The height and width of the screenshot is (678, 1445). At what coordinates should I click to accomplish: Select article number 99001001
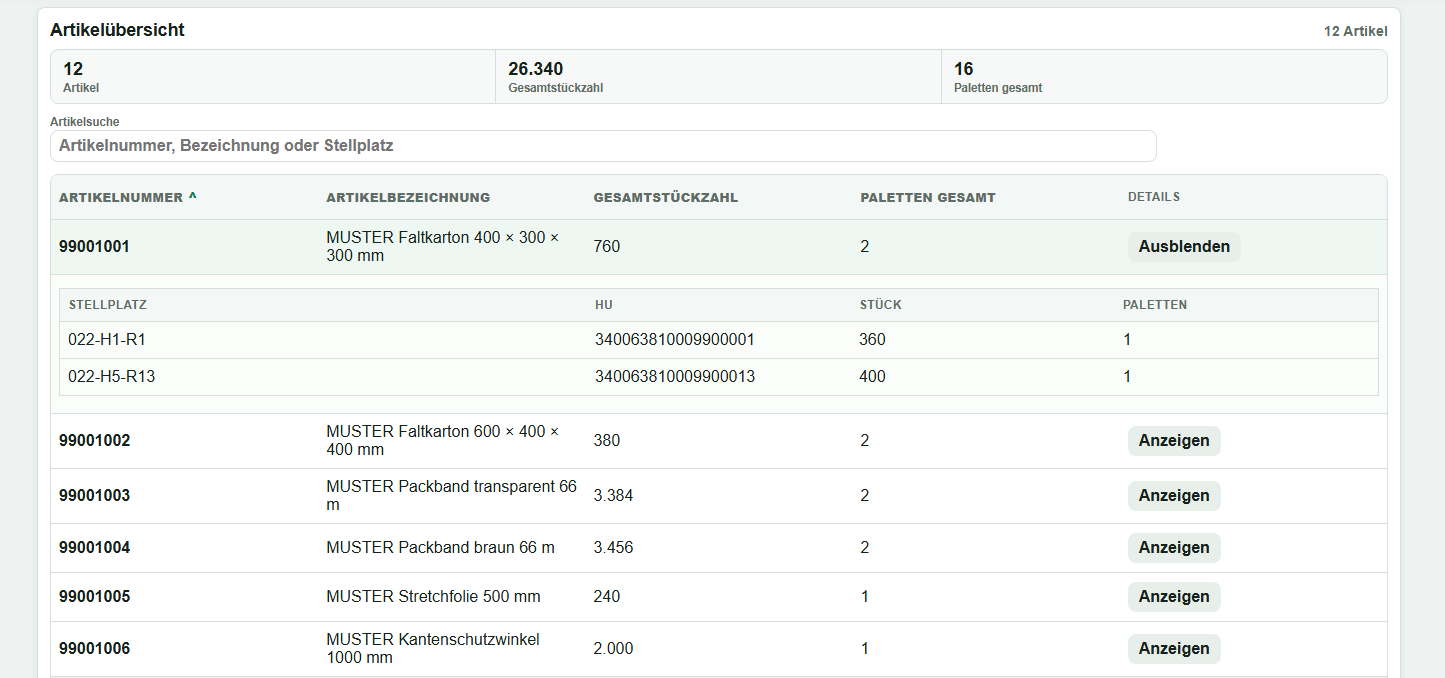coord(95,247)
